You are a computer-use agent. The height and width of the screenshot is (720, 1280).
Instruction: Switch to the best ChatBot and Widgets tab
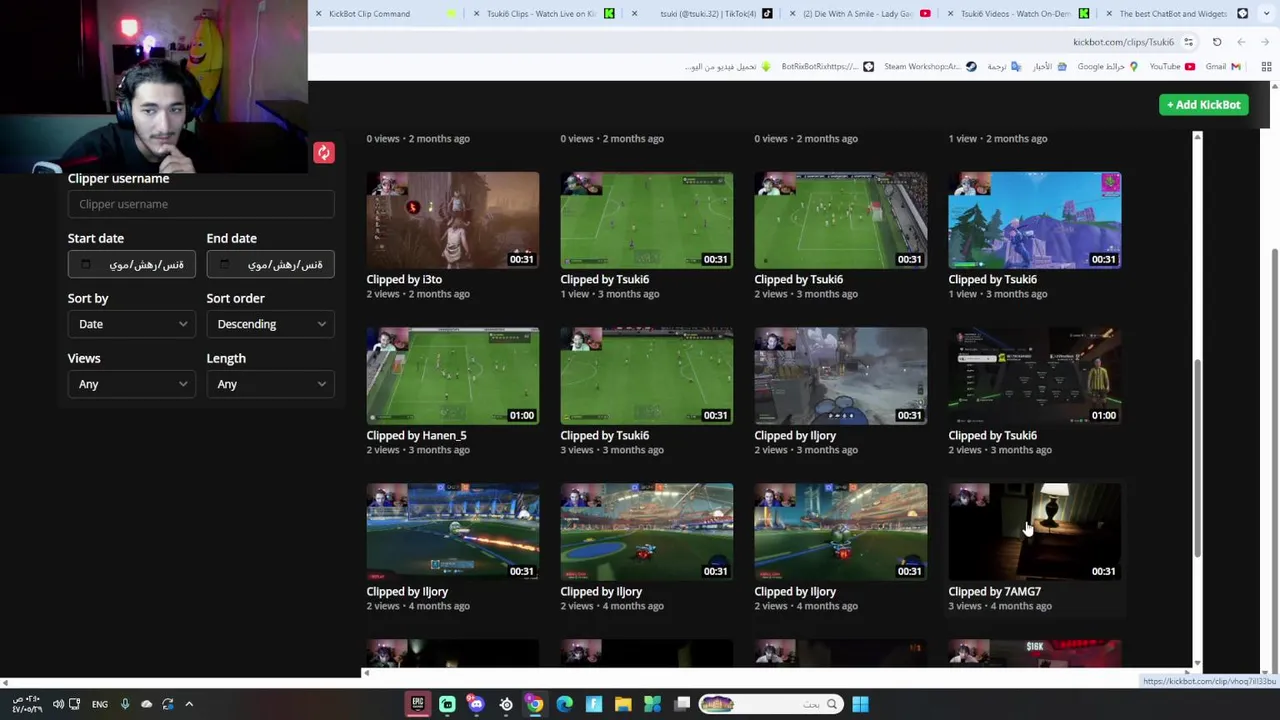pyautogui.click(x=1177, y=14)
